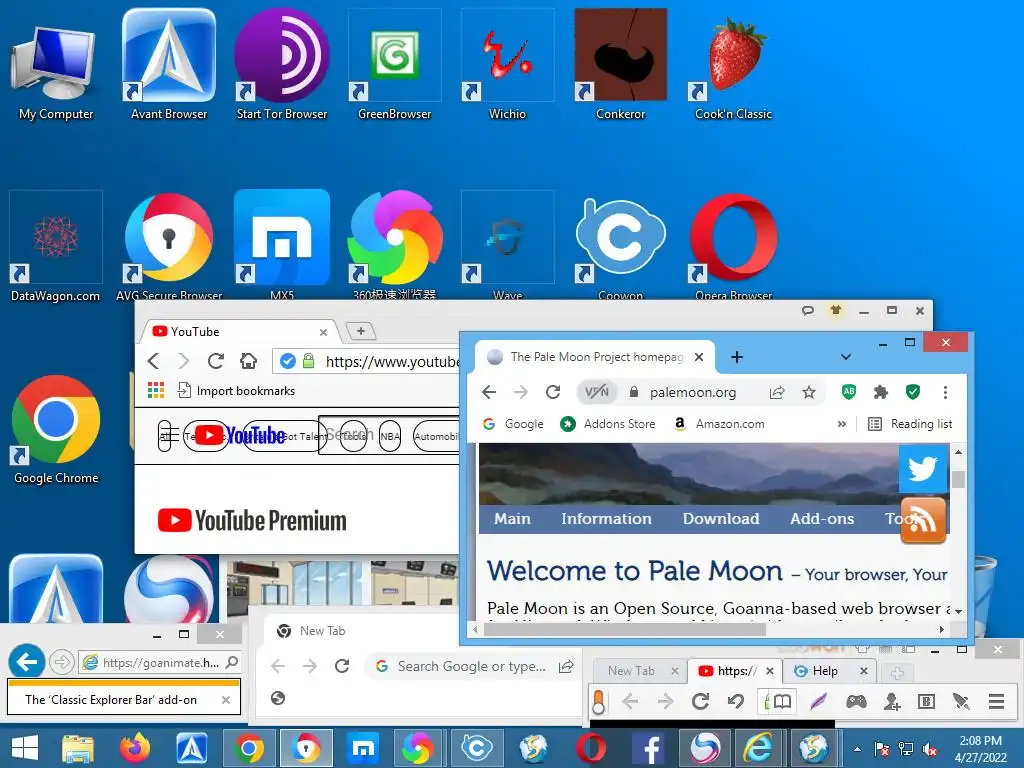This screenshot has height=768, width=1024.
Task: Toggle the VPN pill in palemoon.org address bar
Action: click(597, 392)
